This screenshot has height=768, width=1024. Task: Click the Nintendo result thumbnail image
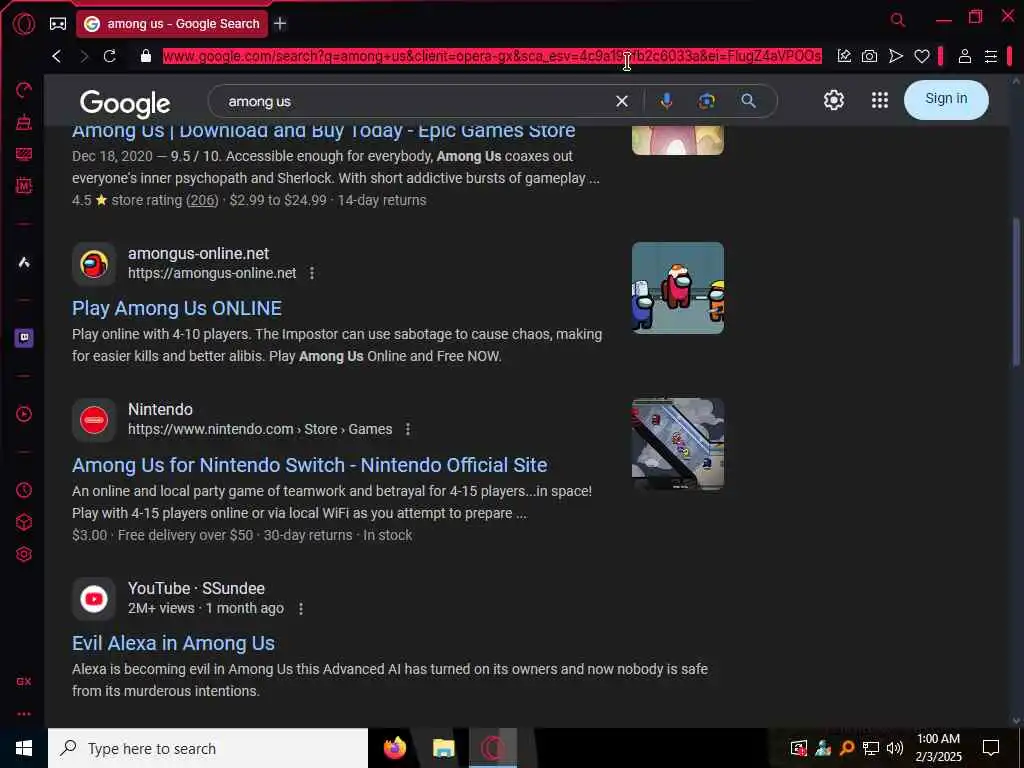pos(677,444)
